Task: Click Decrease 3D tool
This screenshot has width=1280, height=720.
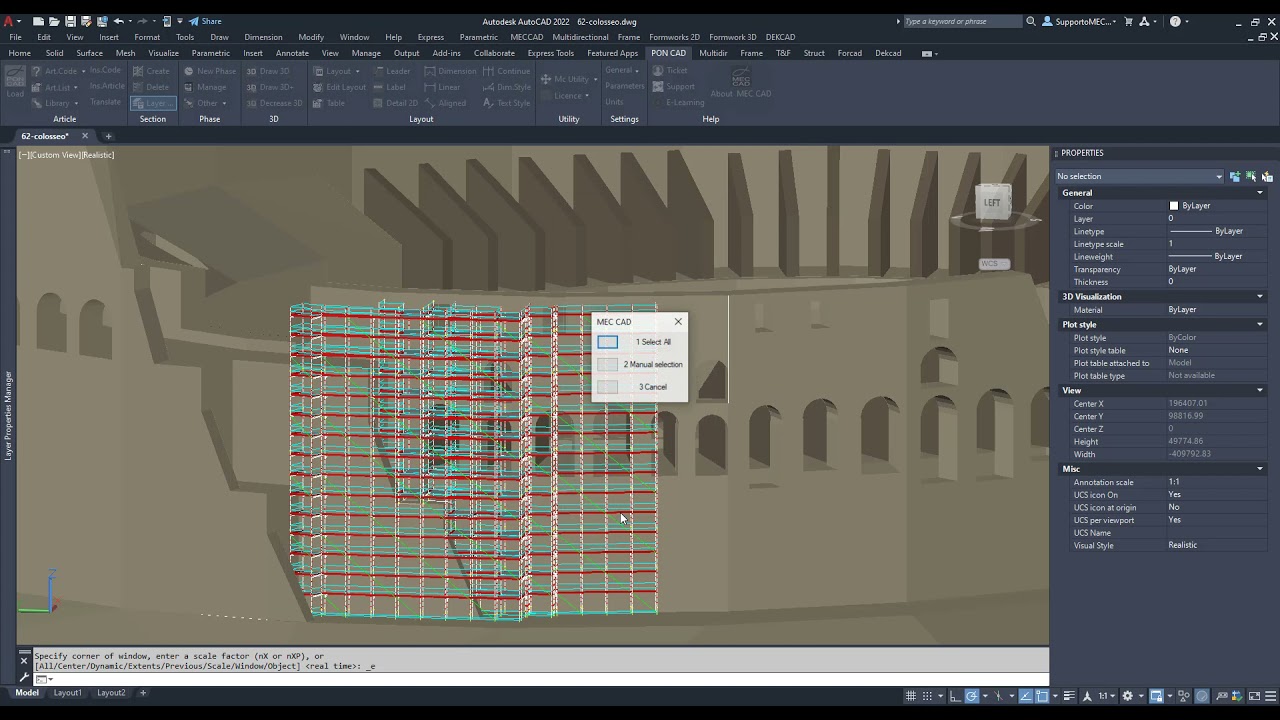Action: click(274, 103)
